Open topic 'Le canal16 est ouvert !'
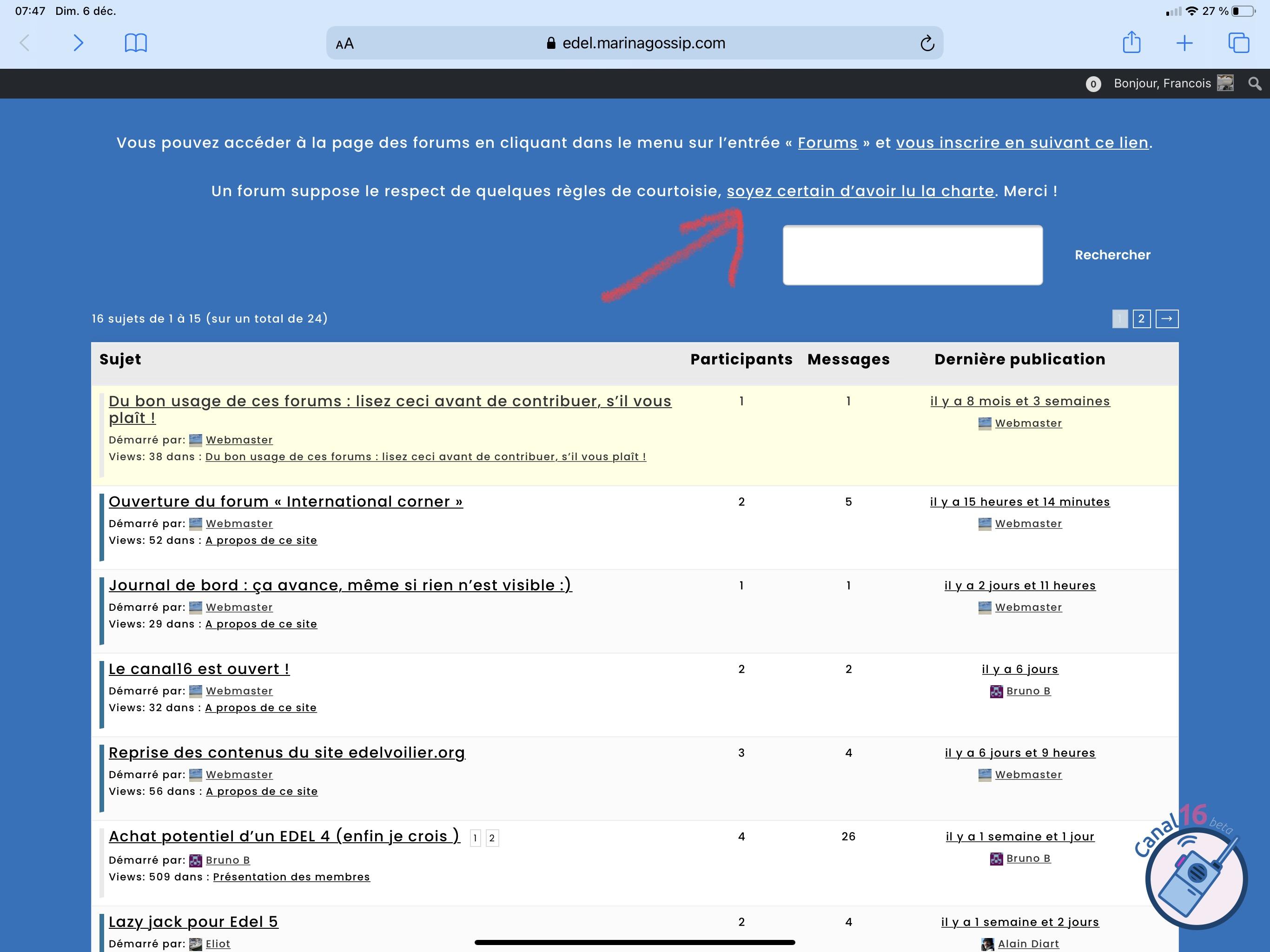The height and width of the screenshot is (952, 1270). click(198, 669)
